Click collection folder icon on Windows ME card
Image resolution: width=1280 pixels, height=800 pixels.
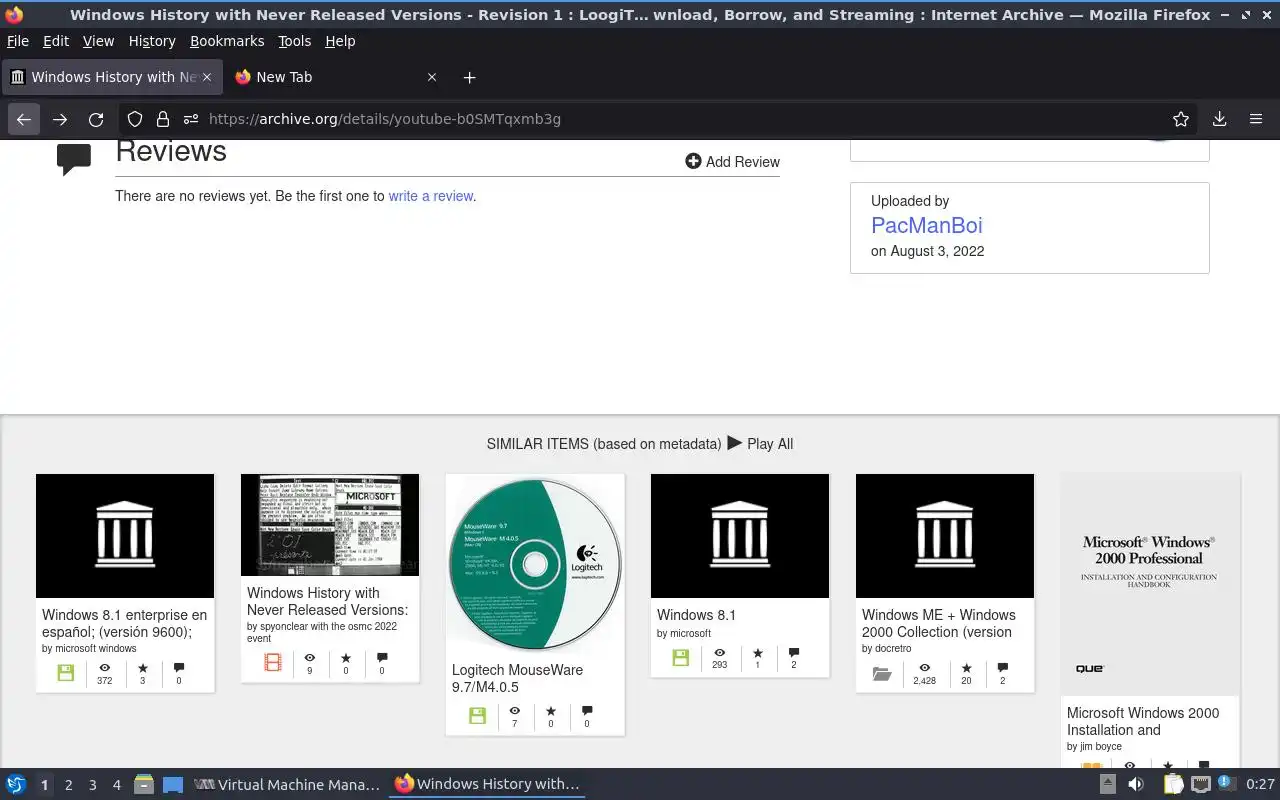pyautogui.click(x=882, y=674)
